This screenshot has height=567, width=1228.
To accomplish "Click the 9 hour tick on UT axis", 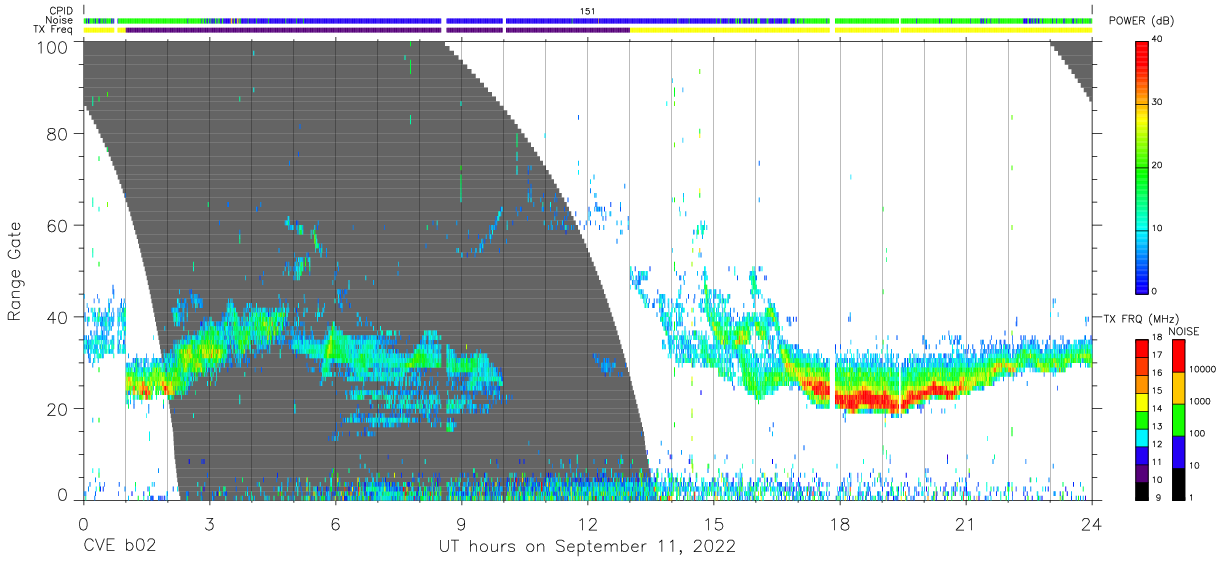I will coord(461,523).
